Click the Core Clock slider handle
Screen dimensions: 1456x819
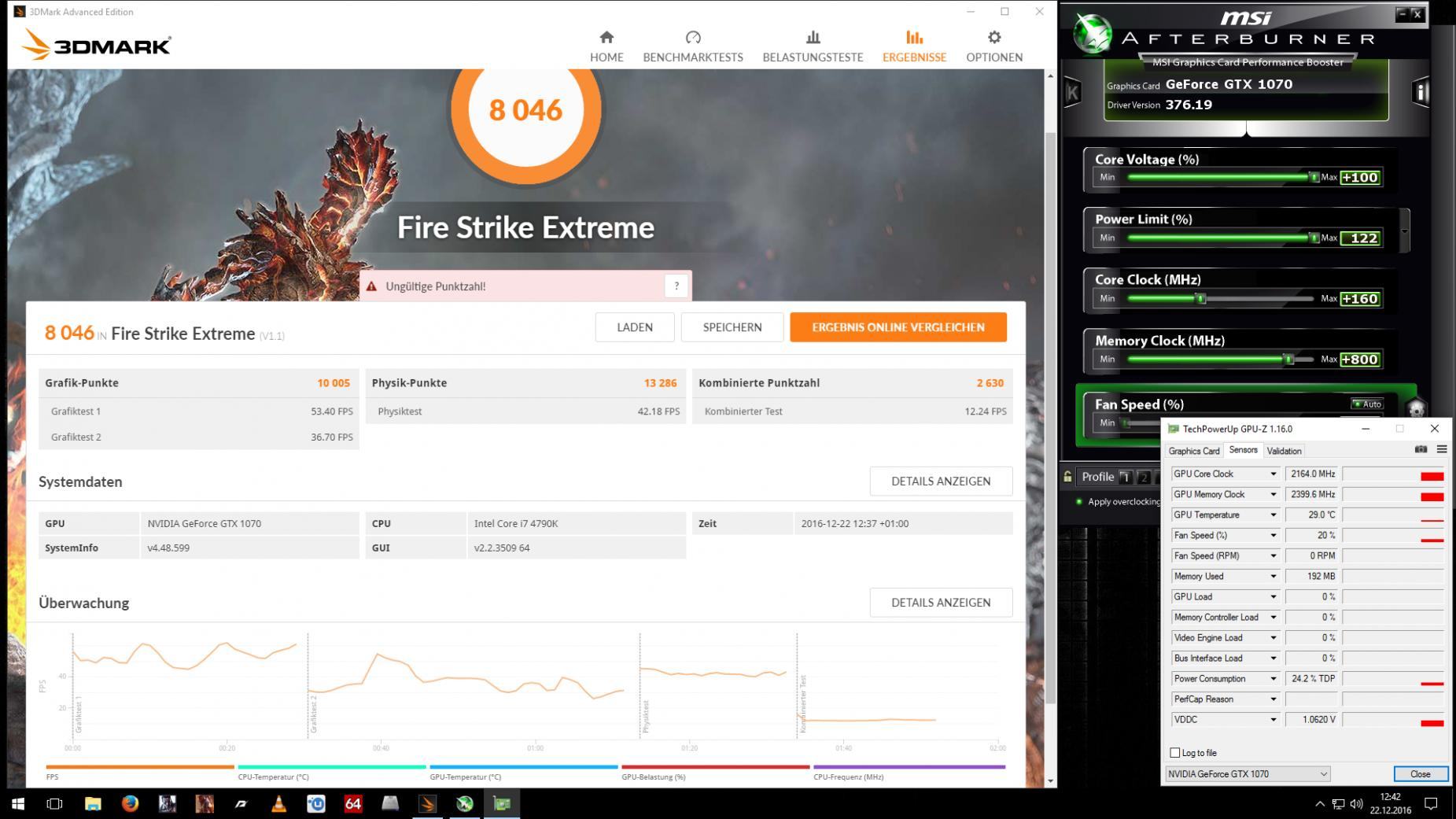(x=1200, y=299)
